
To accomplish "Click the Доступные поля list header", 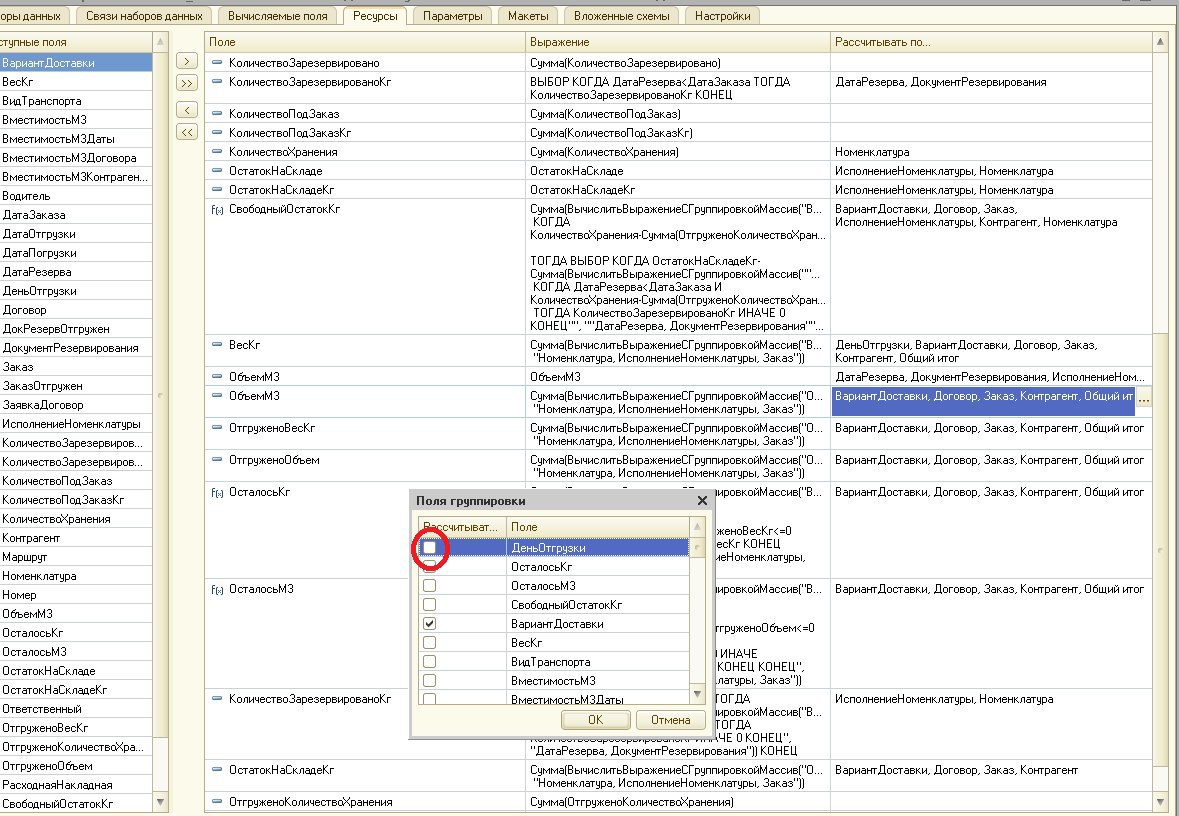I will [x=76, y=43].
